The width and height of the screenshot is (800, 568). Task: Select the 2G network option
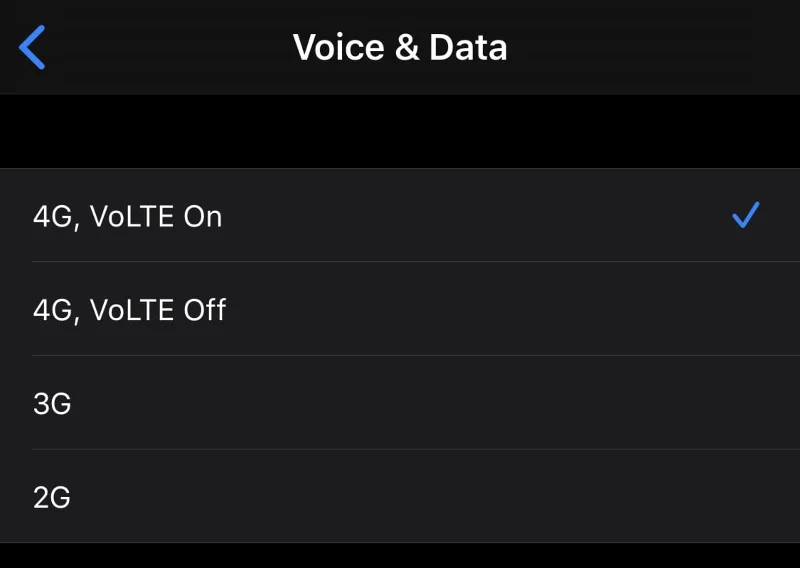pyautogui.click(x=400, y=497)
